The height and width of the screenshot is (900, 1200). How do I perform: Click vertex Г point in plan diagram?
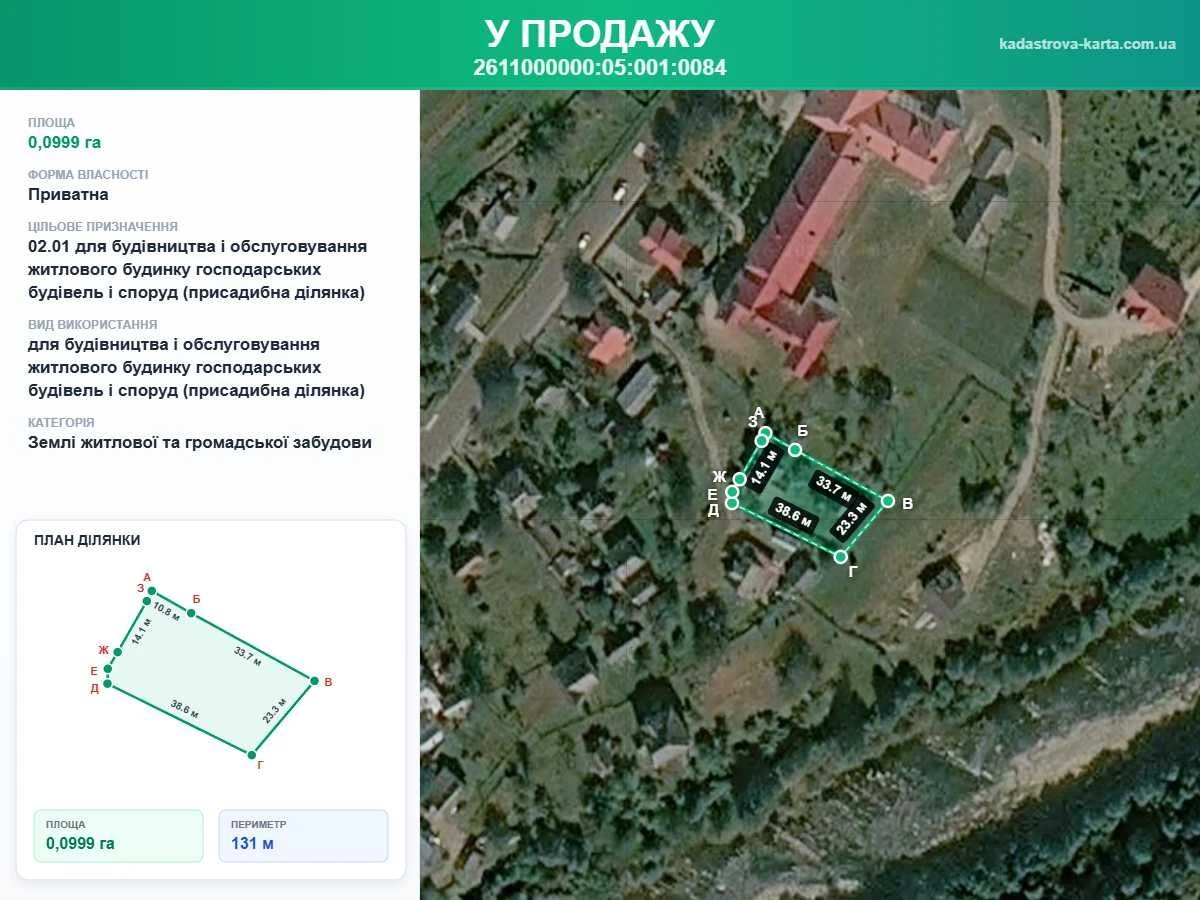[x=252, y=755]
